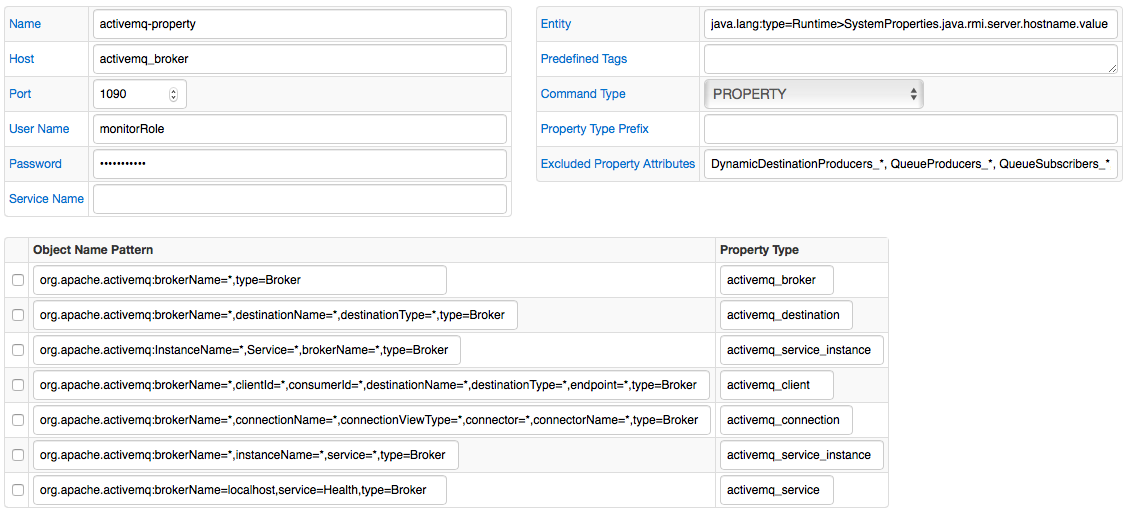Mark the activemq_connection row checkbox
1127x513 pixels.
click(x=18, y=420)
